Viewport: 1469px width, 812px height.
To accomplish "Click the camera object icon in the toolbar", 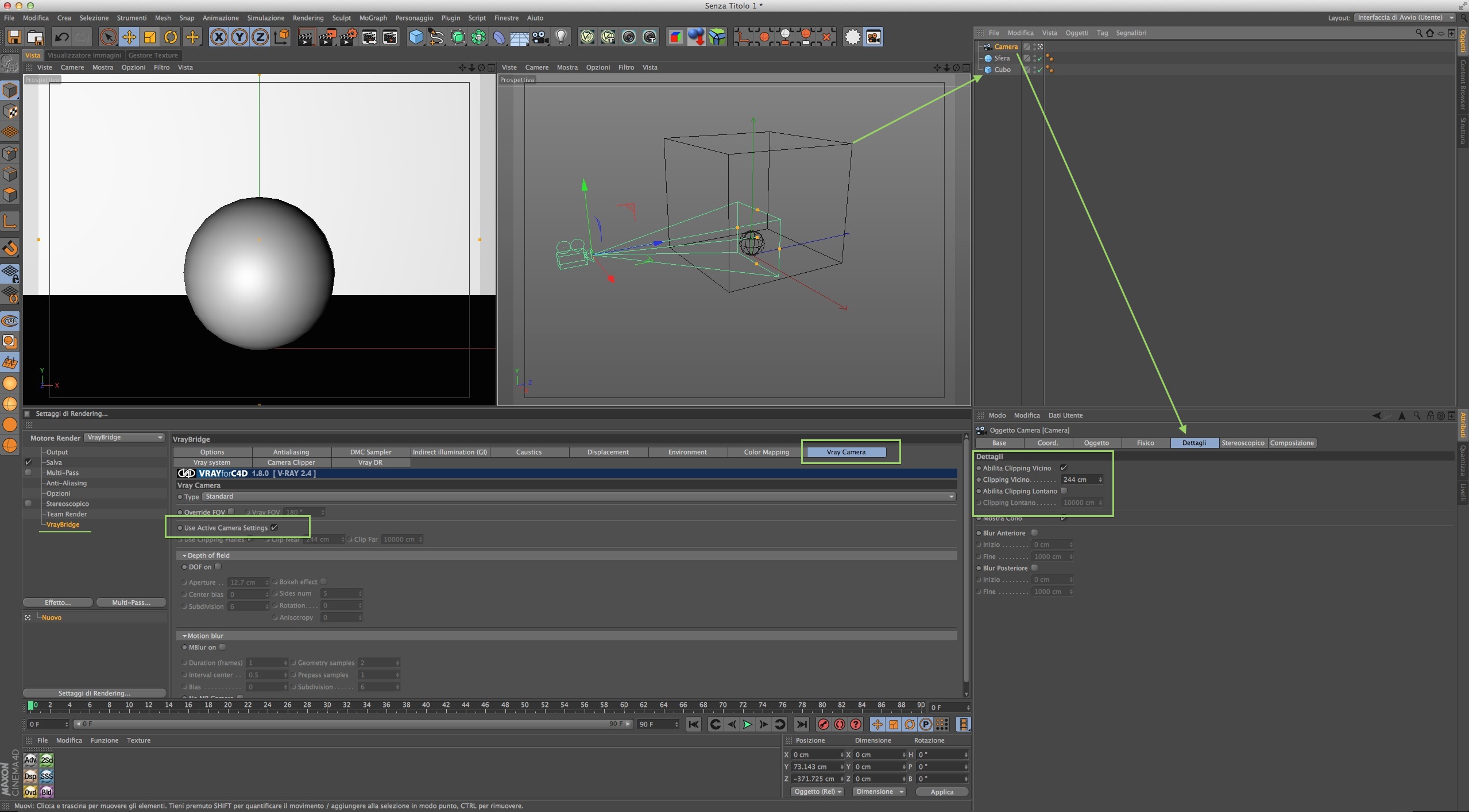I will tap(540, 37).
